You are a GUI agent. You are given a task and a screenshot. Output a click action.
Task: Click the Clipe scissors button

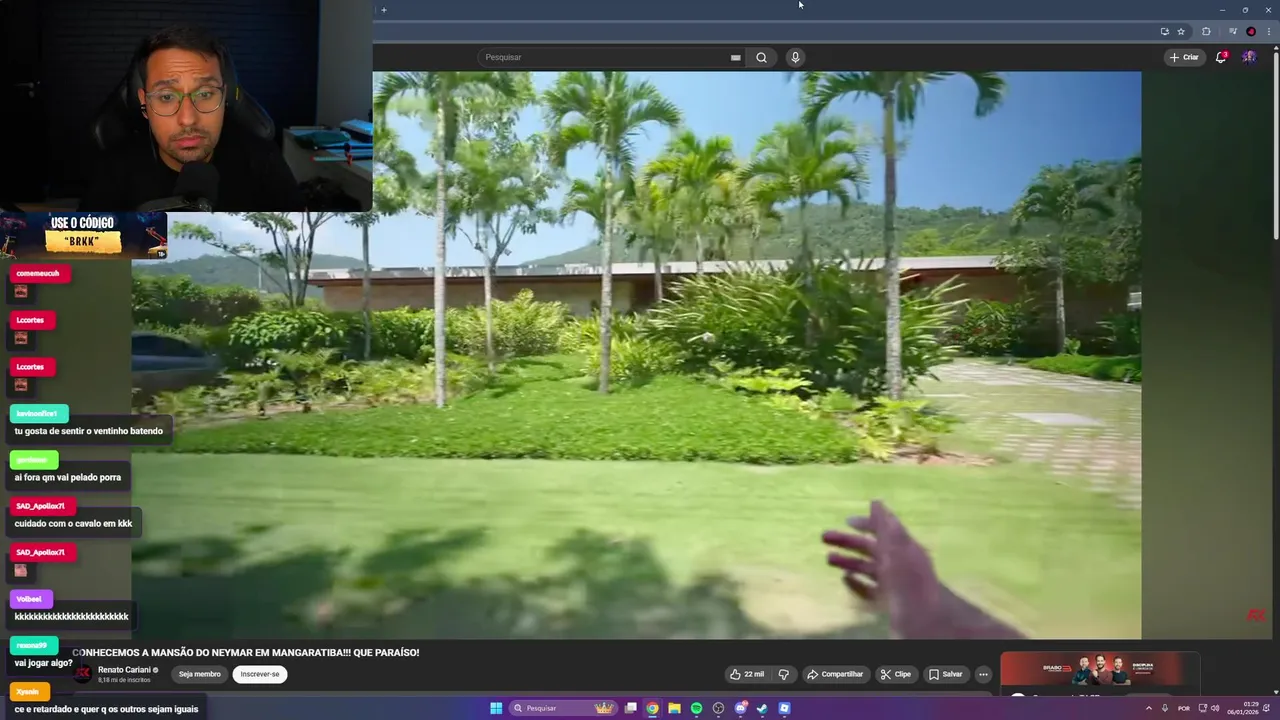[x=895, y=674]
